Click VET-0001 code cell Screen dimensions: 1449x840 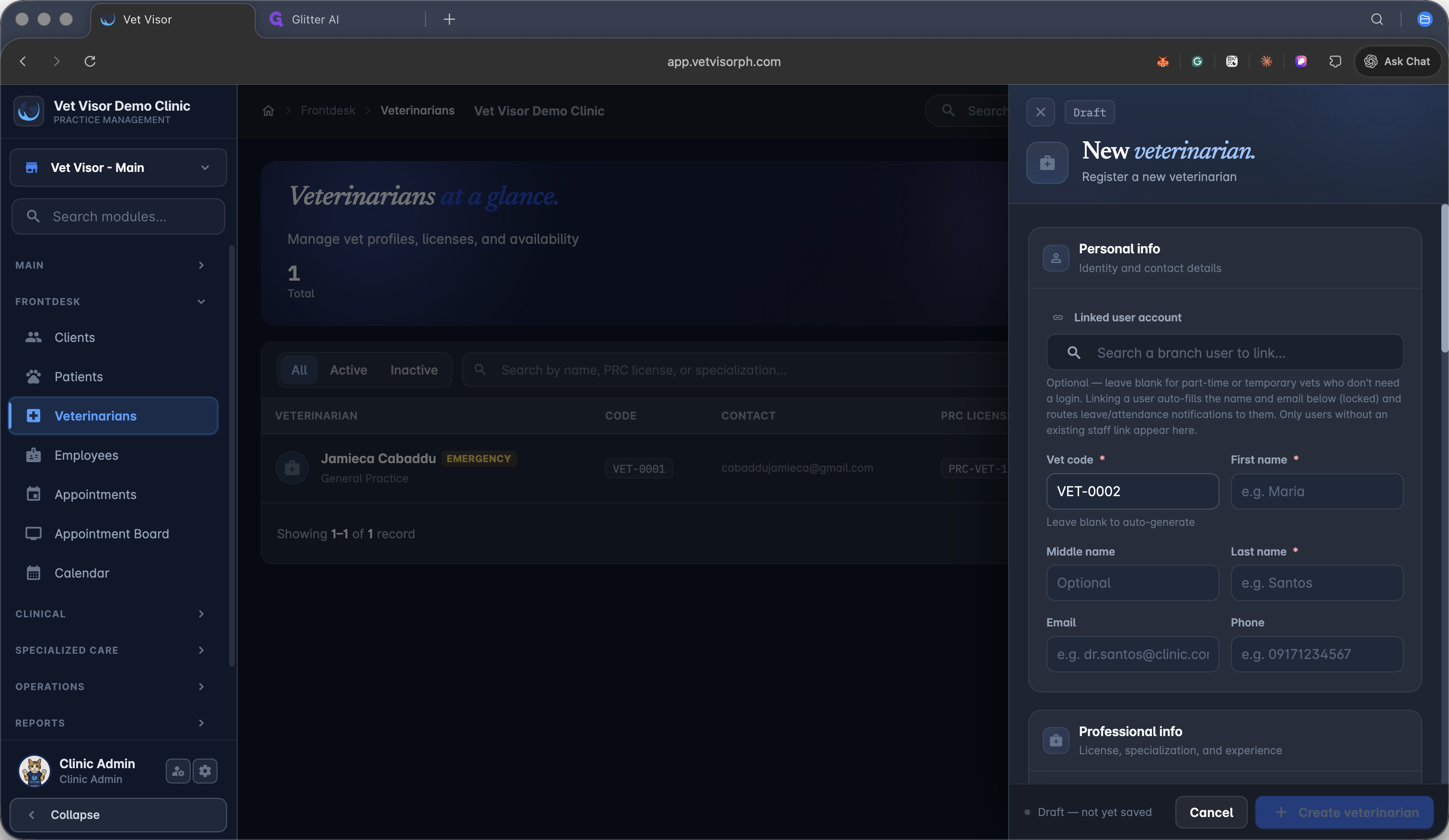coord(639,468)
